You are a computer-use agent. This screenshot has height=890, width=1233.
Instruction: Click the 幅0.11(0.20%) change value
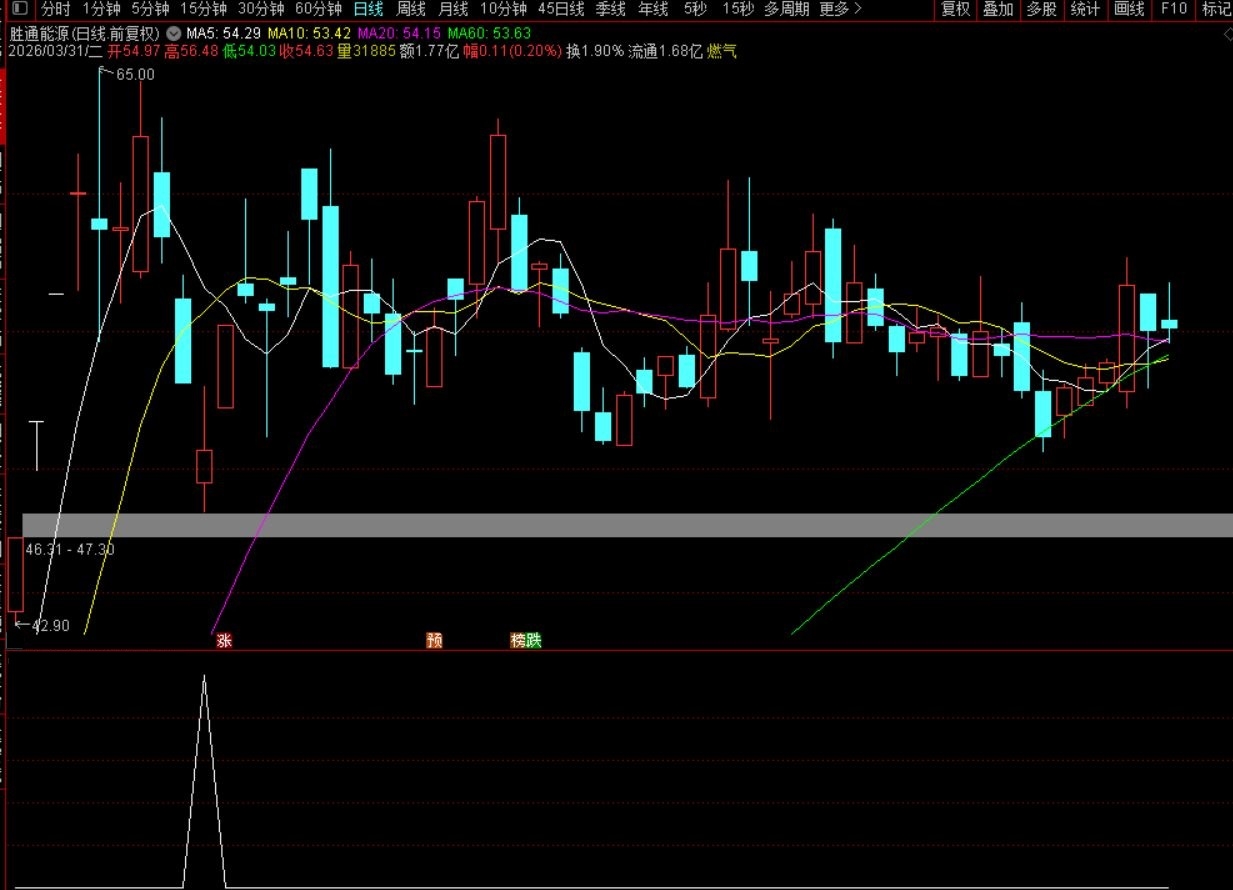pos(512,51)
